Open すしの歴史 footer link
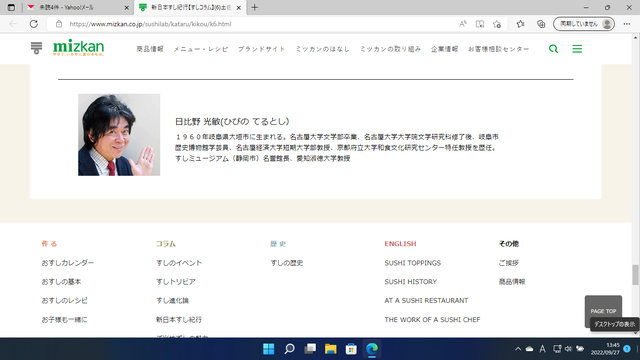The height and width of the screenshot is (360, 640). [x=287, y=263]
